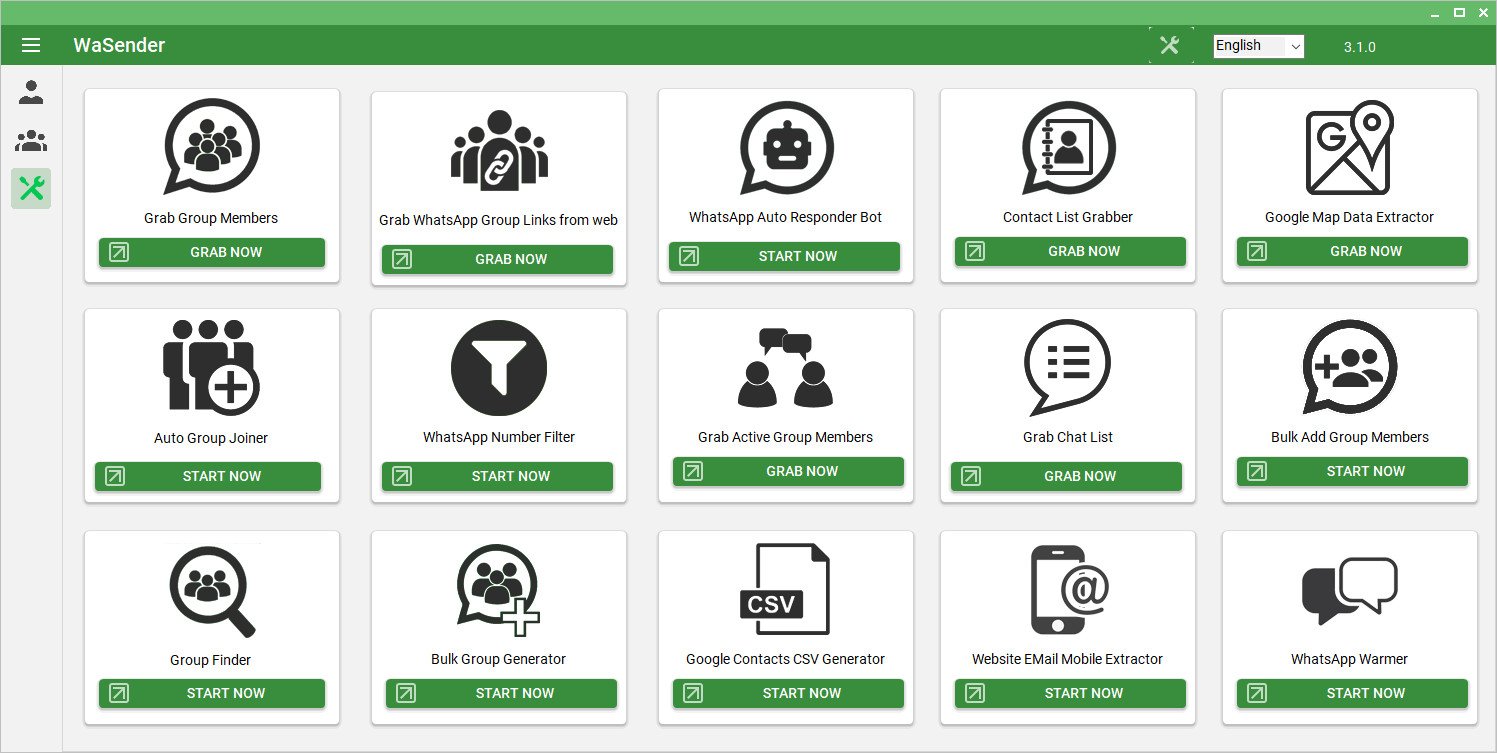The height and width of the screenshot is (753, 1497).
Task: Click the Google Contacts CSV Generator label
Action: (785, 659)
